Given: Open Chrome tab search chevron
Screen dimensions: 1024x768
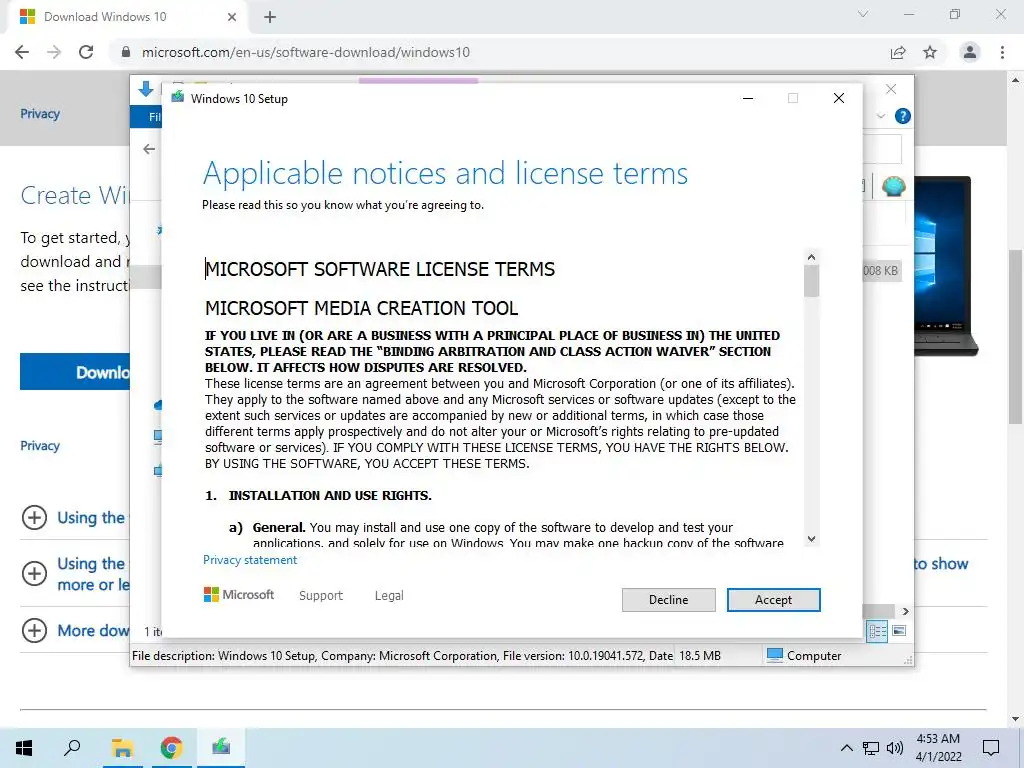Looking at the screenshot, I should [863, 14].
